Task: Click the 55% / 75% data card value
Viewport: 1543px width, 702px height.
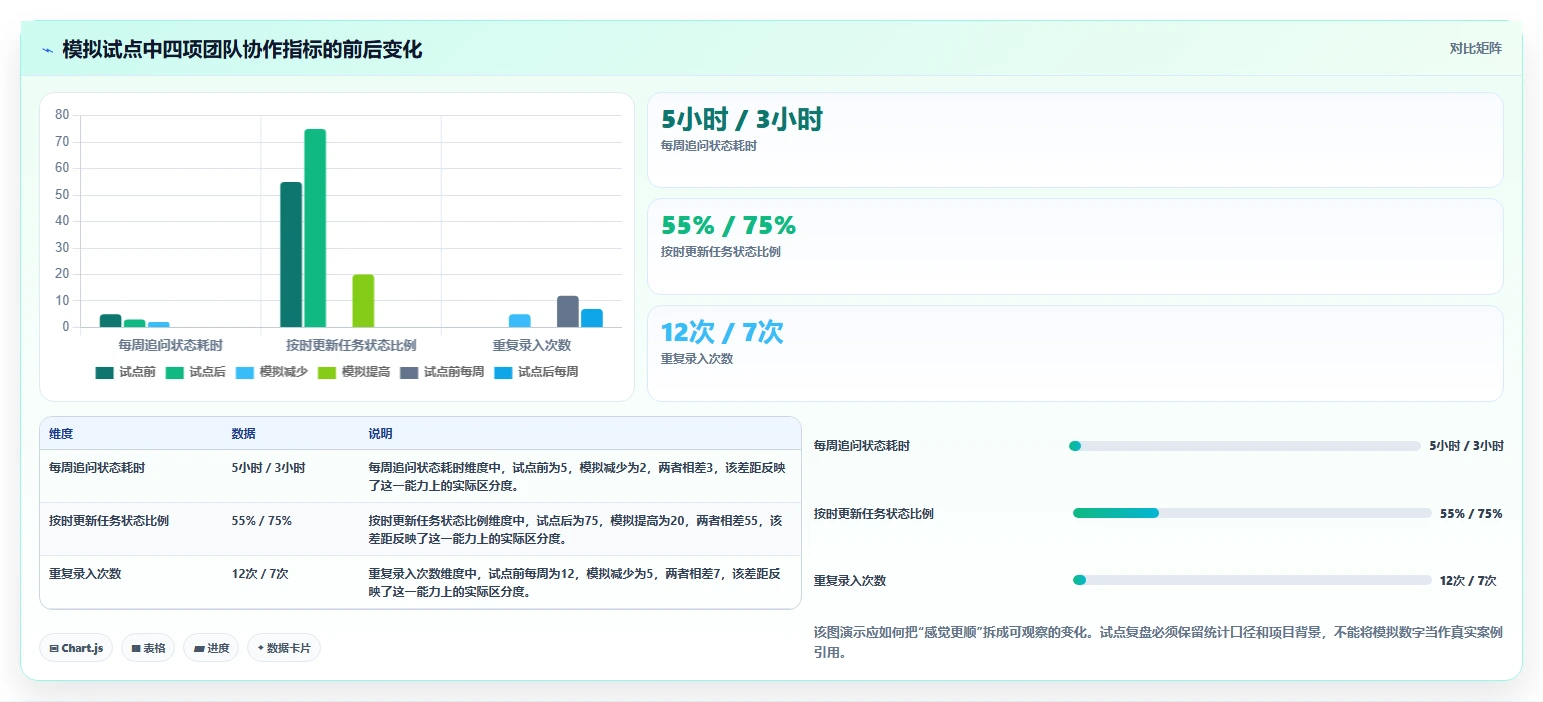Action: (728, 226)
